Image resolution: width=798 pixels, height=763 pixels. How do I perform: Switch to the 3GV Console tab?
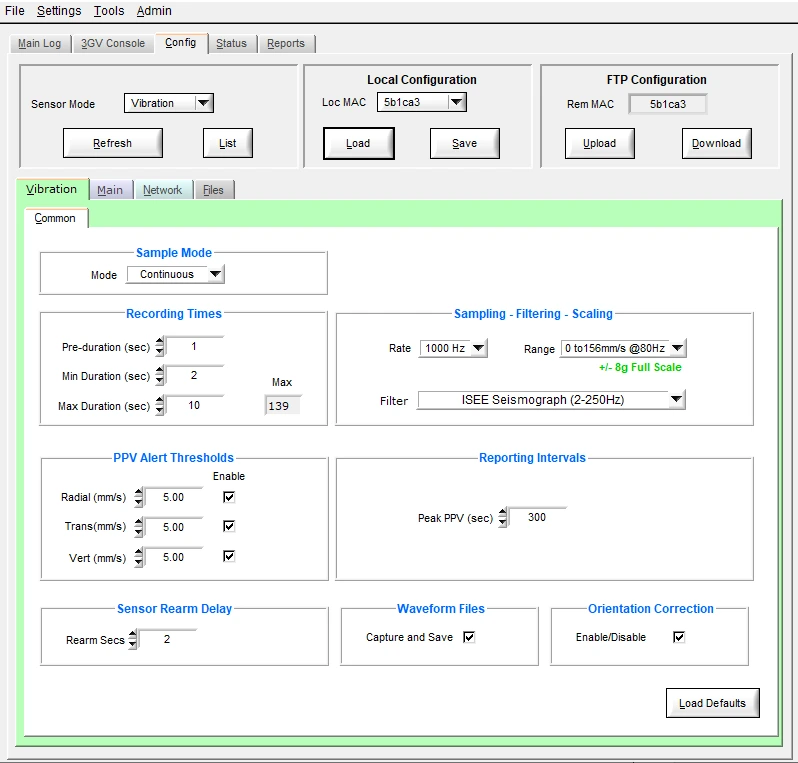113,44
